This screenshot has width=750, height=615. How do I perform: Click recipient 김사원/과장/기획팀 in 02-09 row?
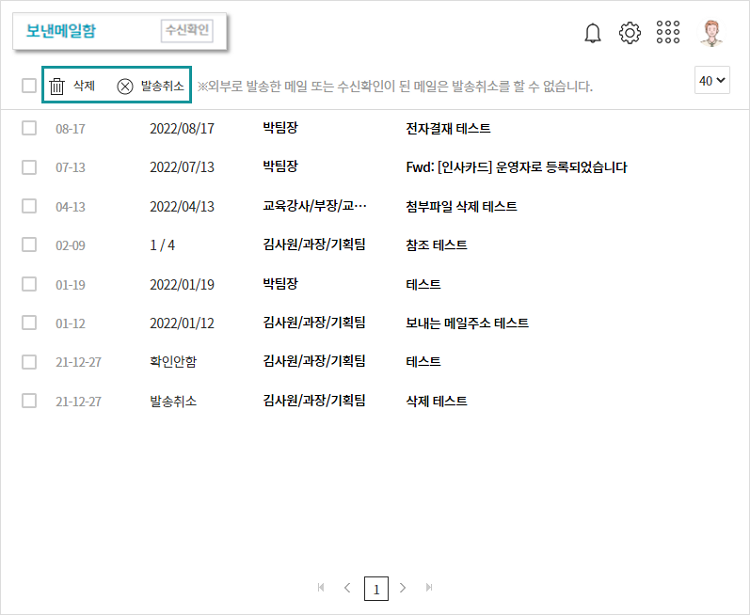[x=314, y=244]
